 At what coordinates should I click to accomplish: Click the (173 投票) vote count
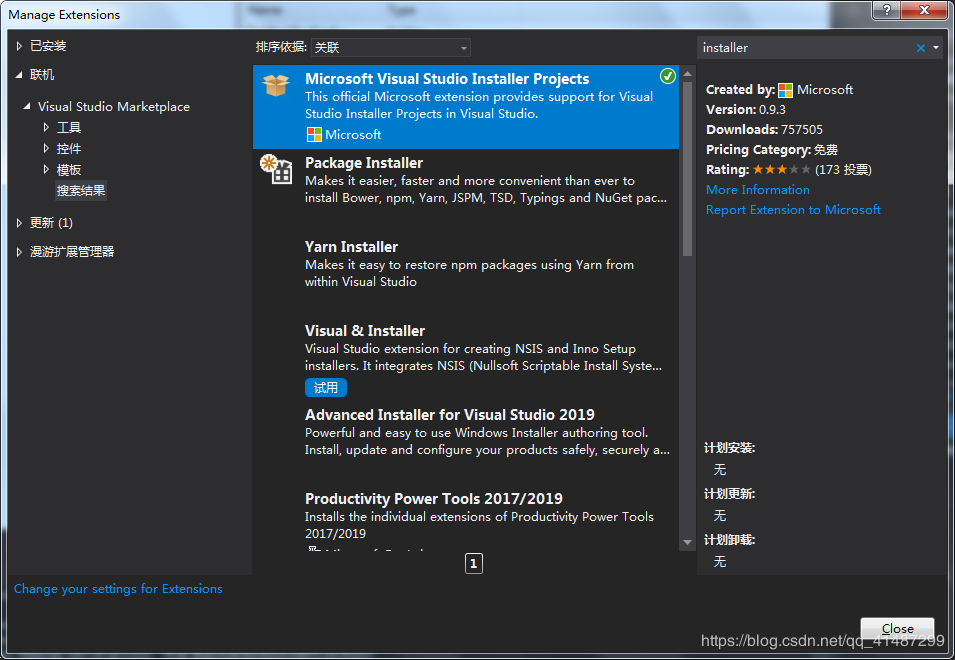843,170
